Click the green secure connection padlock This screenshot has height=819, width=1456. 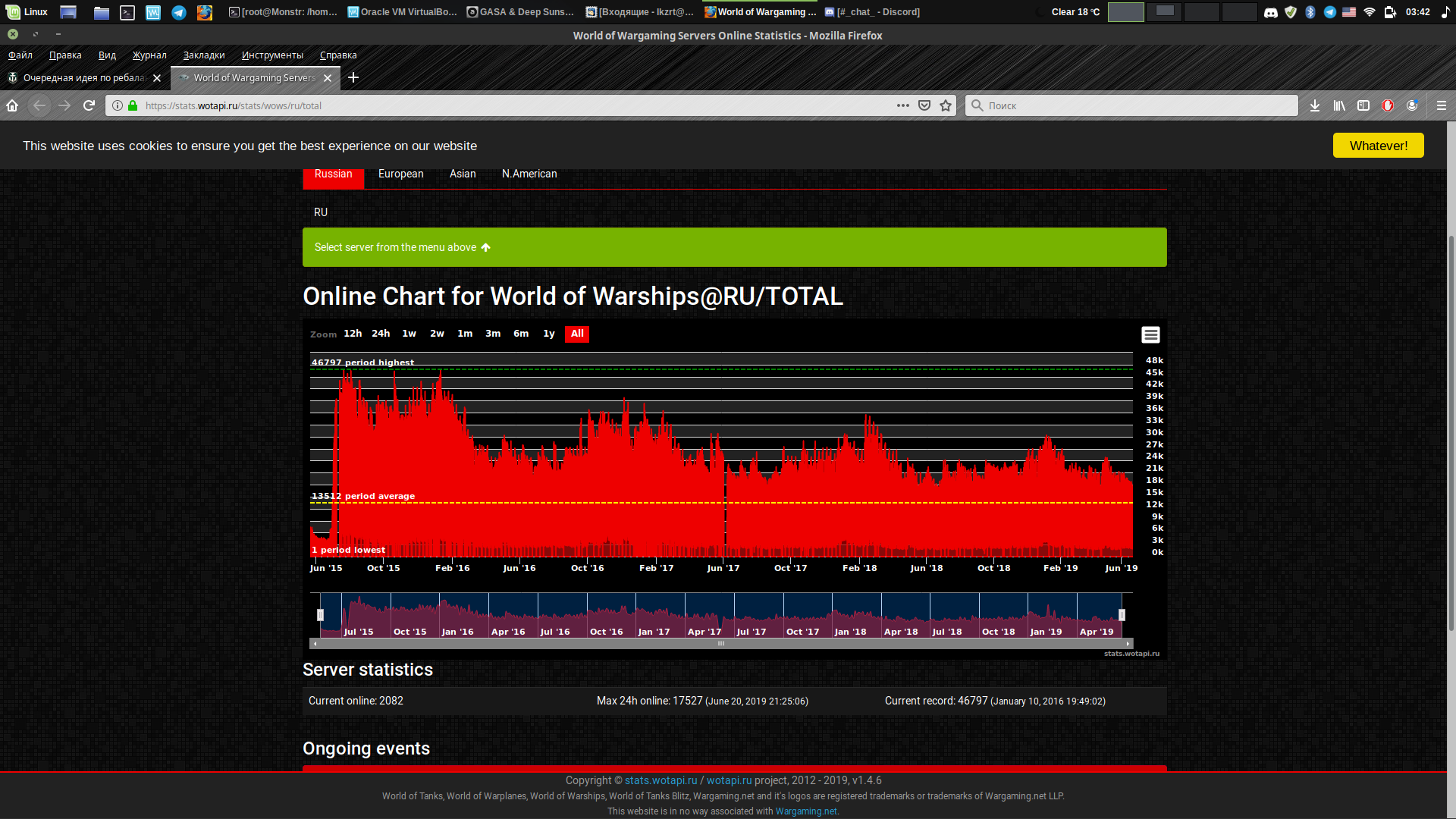133,105
